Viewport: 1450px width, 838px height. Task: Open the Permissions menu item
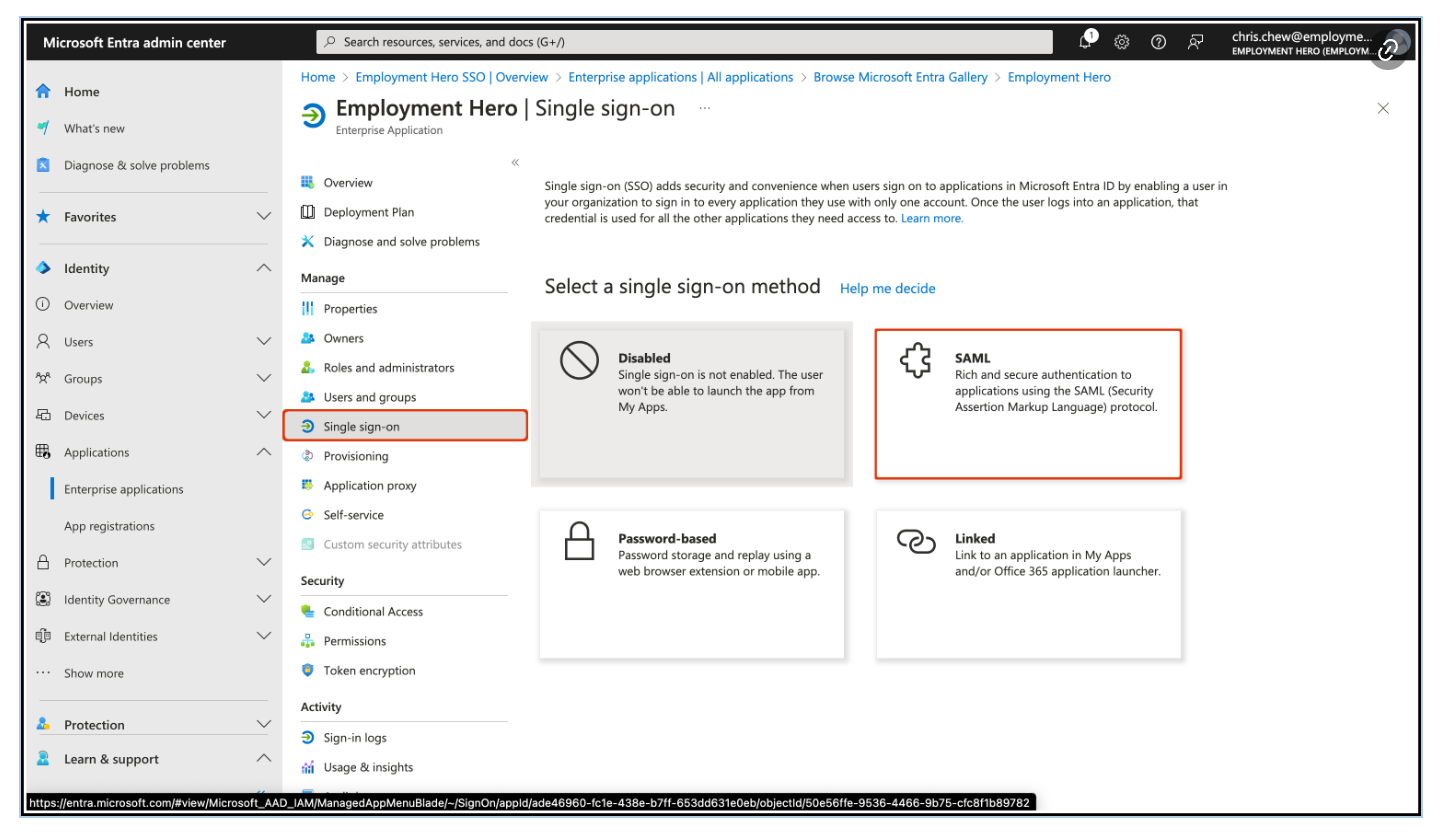click(355, 641)
